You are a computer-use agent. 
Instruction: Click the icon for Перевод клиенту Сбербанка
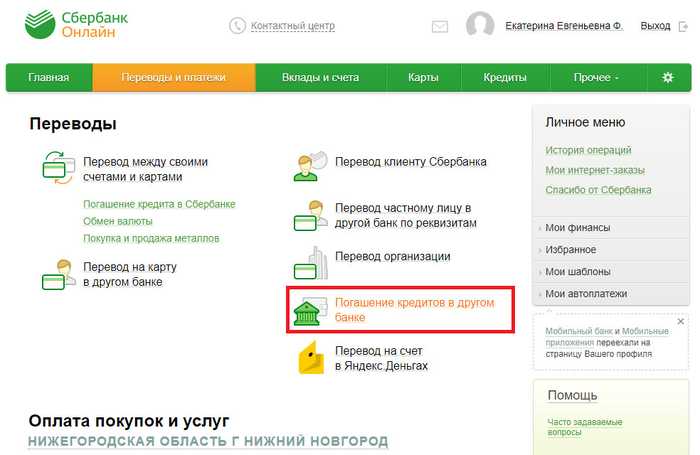(310, 166)
